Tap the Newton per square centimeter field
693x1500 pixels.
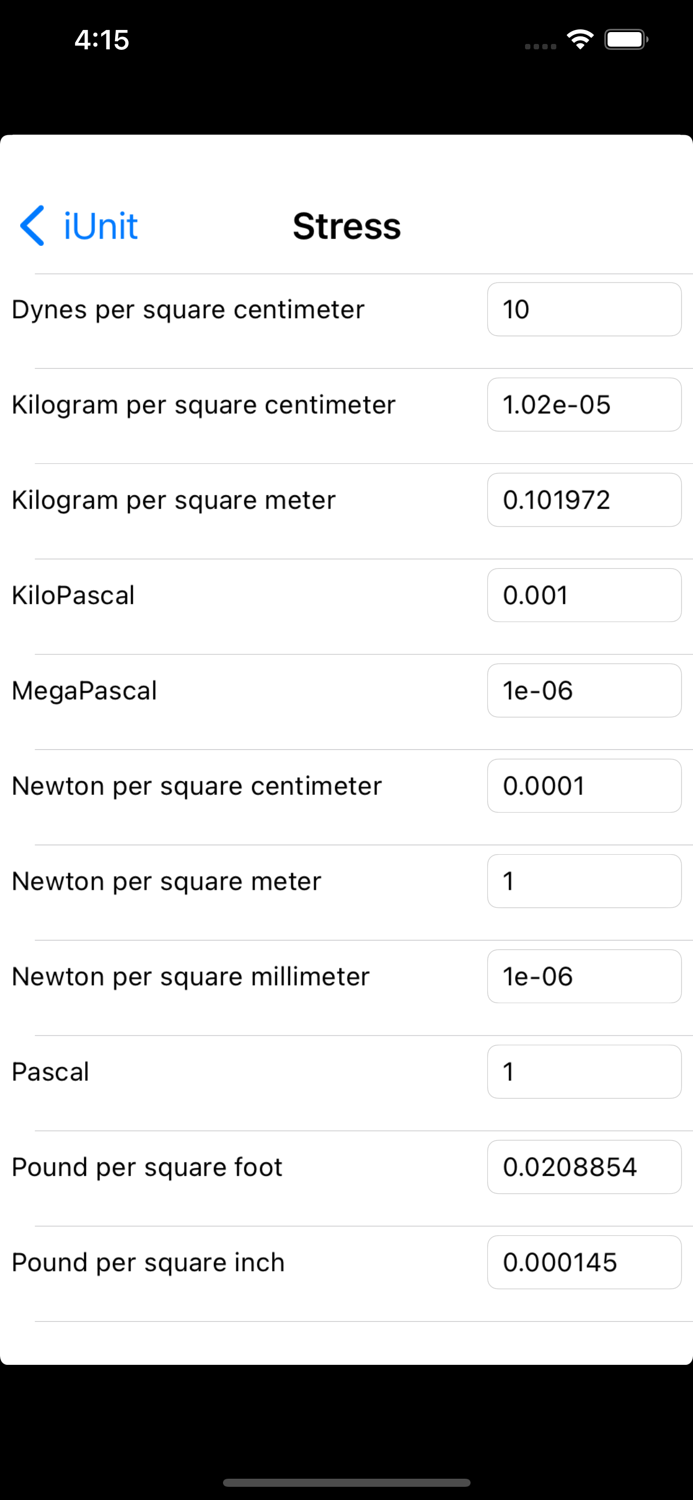(x=584, y=785)
